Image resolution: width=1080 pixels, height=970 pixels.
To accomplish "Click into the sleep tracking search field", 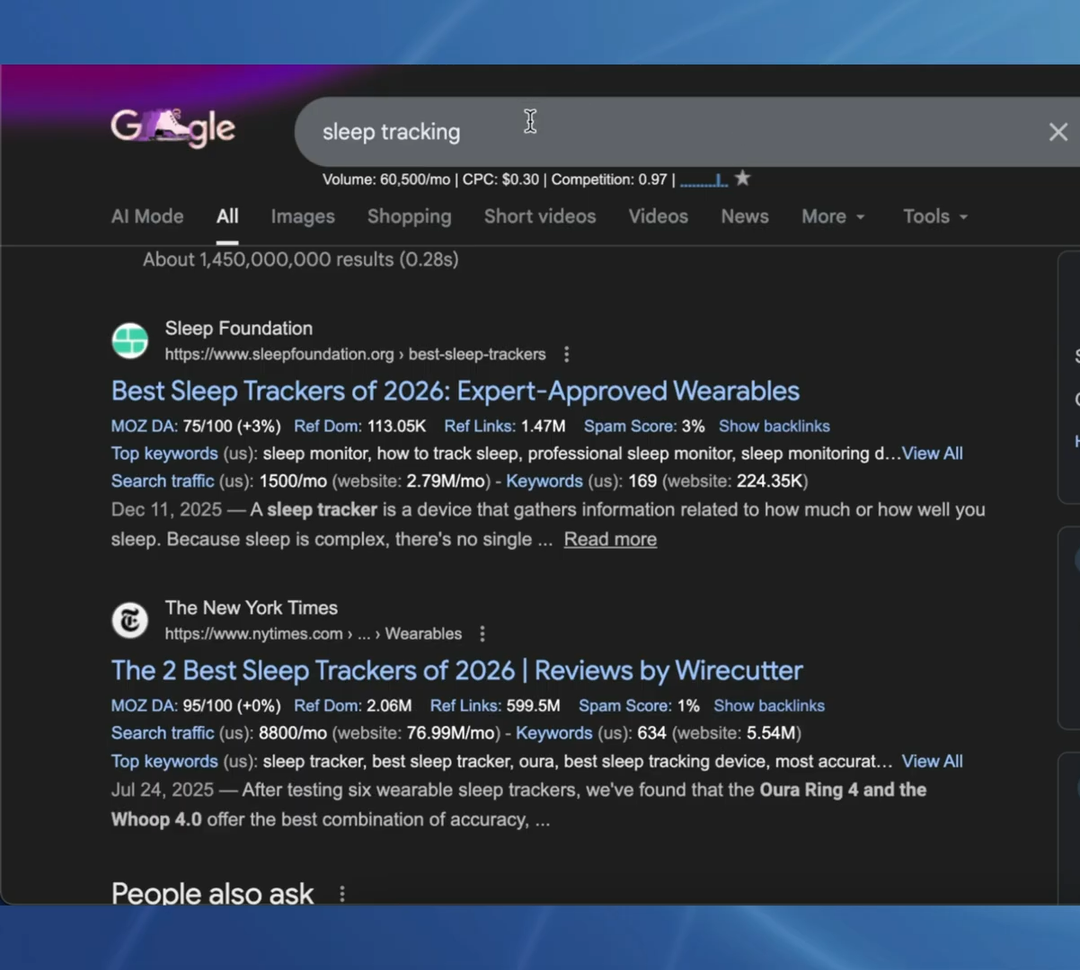I will (650, 132).
